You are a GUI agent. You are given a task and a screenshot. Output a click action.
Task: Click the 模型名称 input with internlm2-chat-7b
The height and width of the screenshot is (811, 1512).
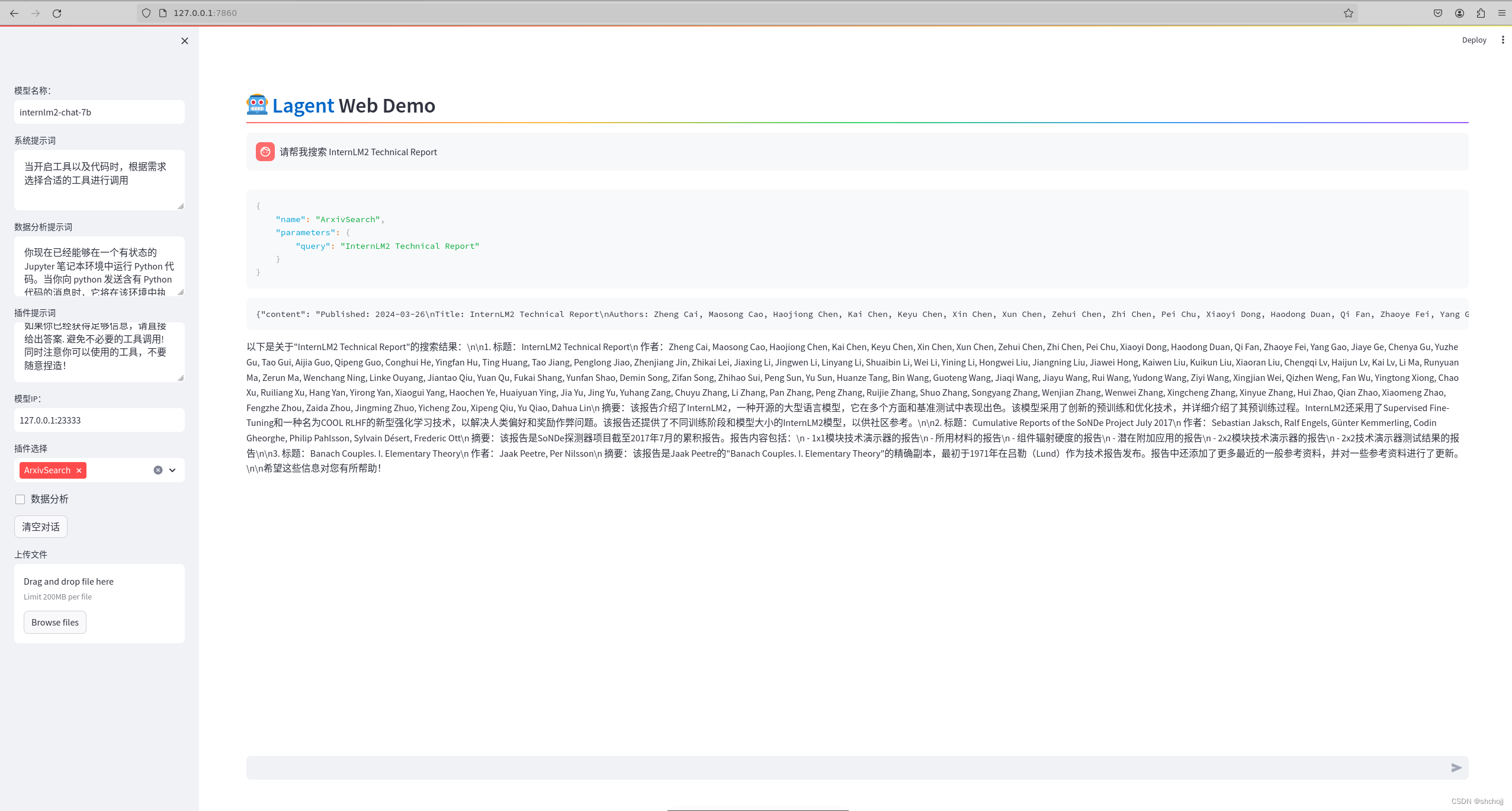pos(99,112)
